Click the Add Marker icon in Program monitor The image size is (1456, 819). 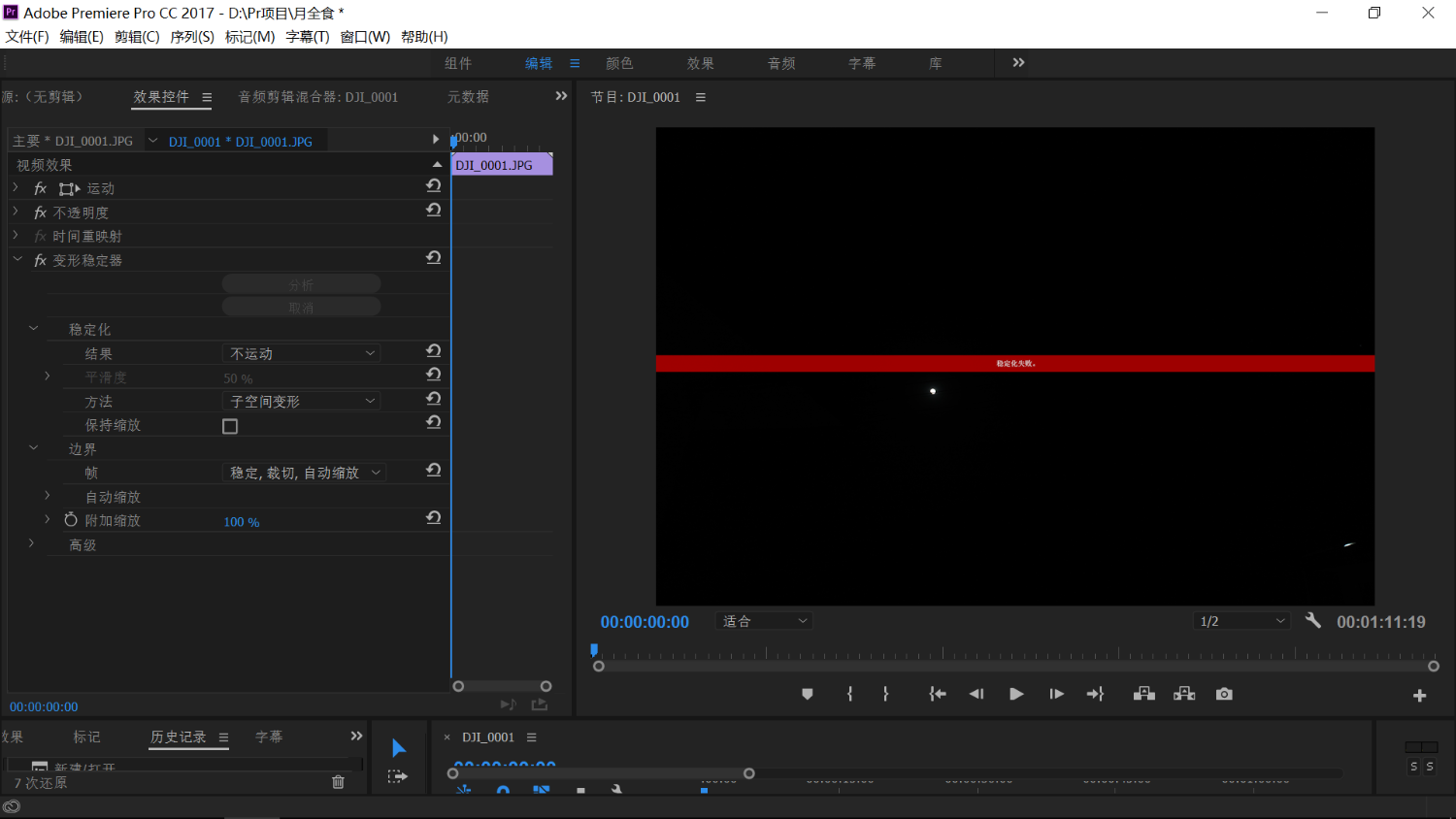click(807, 694)
